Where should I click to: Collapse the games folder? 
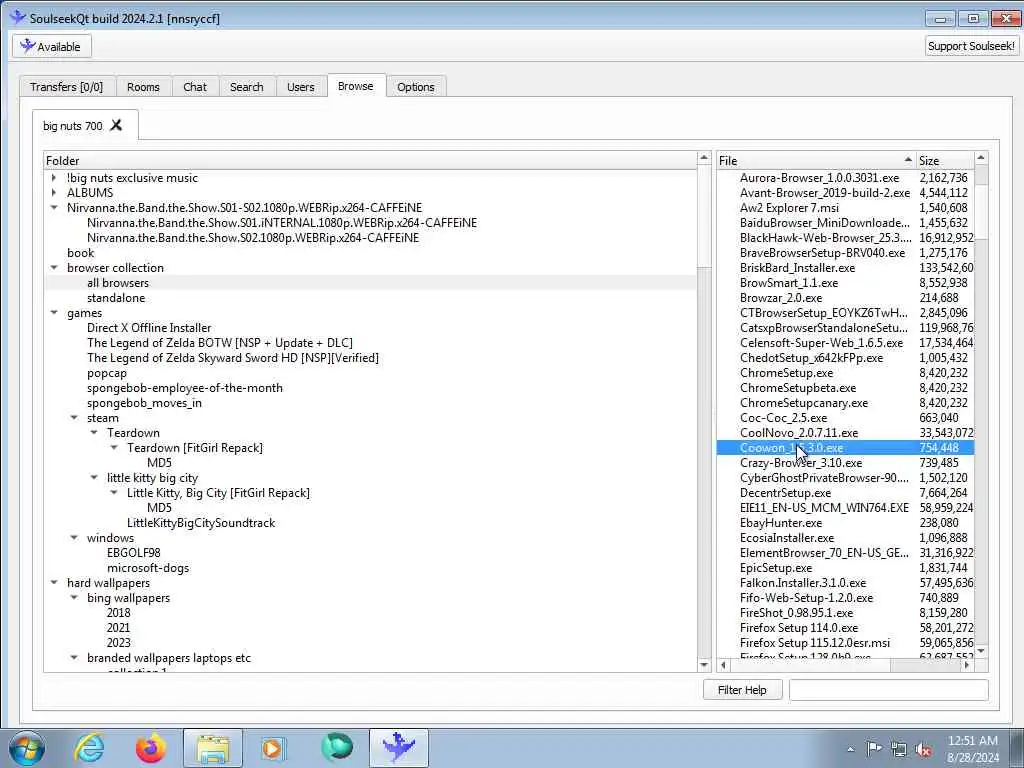(x=54, y=313)
